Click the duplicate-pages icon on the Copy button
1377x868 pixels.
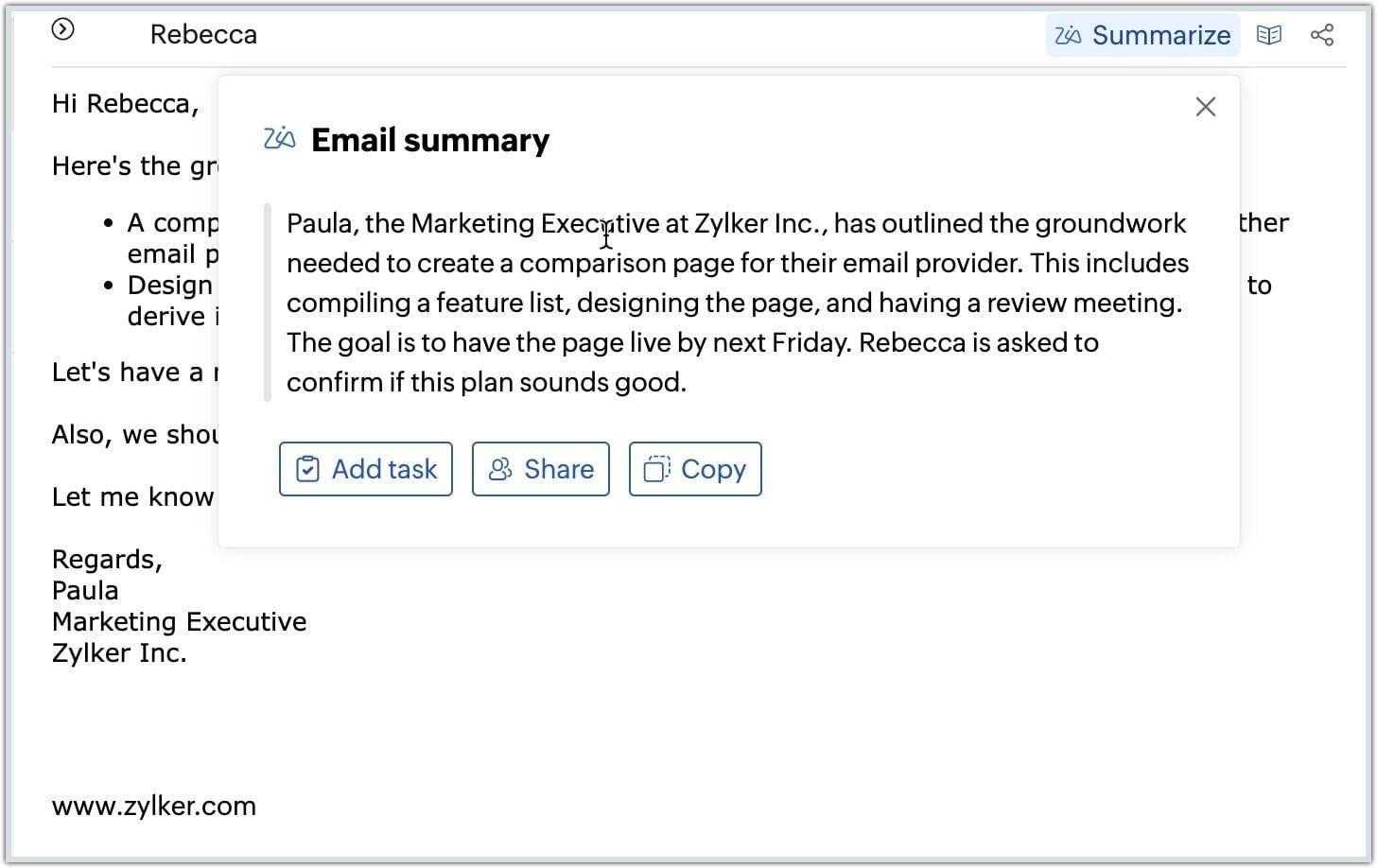click(656, 469)
